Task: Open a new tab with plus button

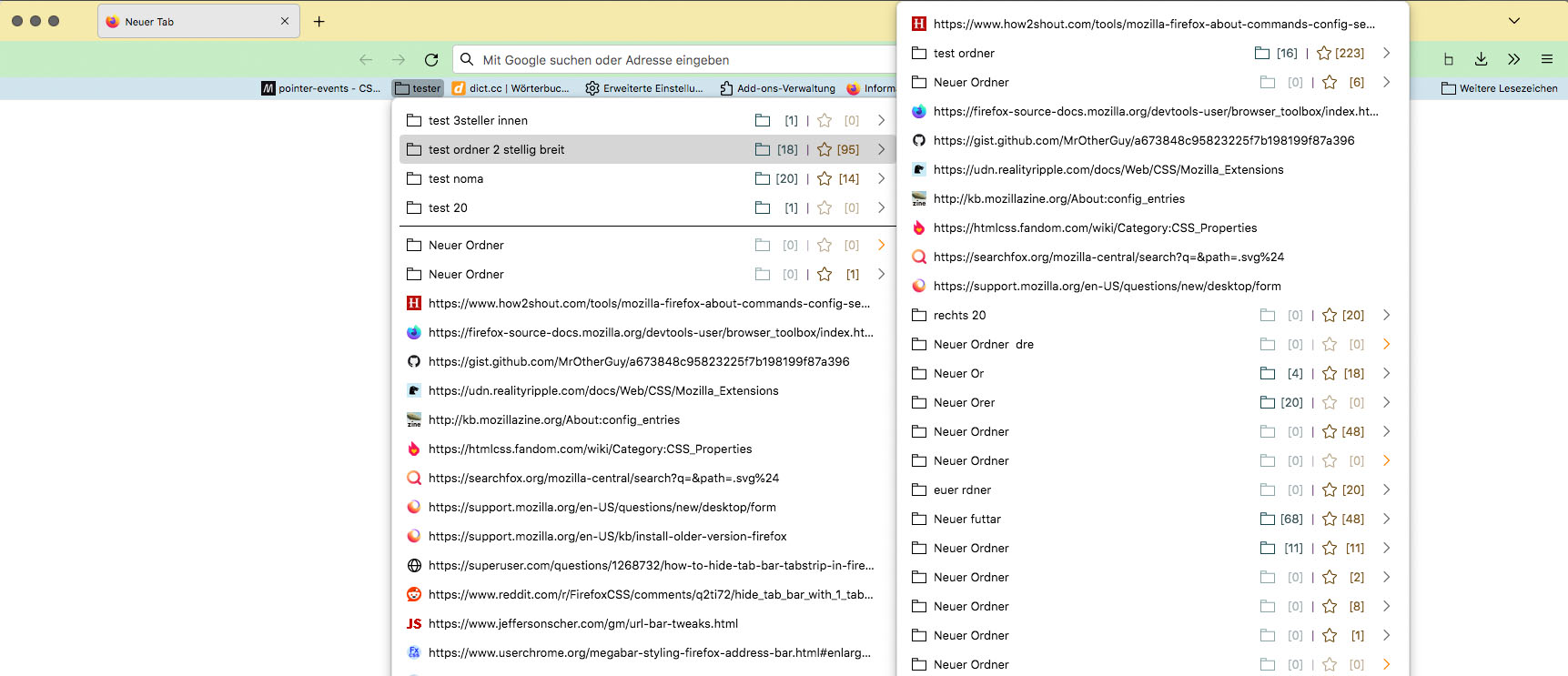Action: point(319,22)
